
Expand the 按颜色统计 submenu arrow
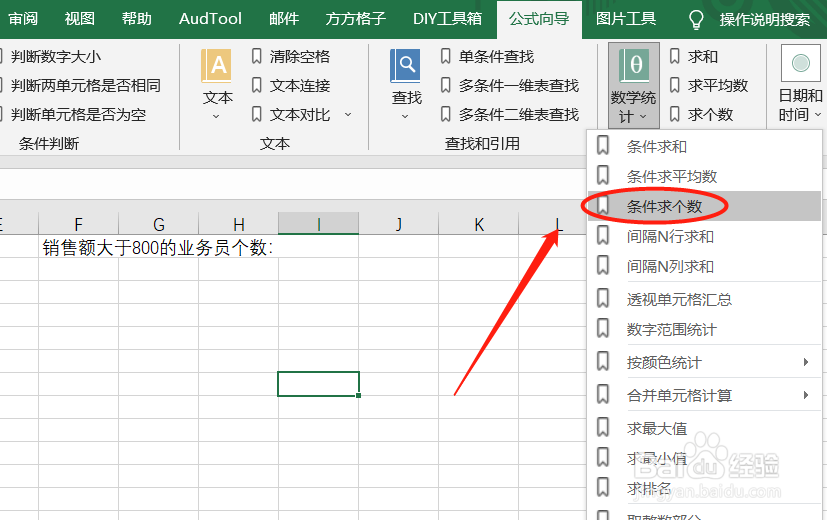[x=806, y=362]
